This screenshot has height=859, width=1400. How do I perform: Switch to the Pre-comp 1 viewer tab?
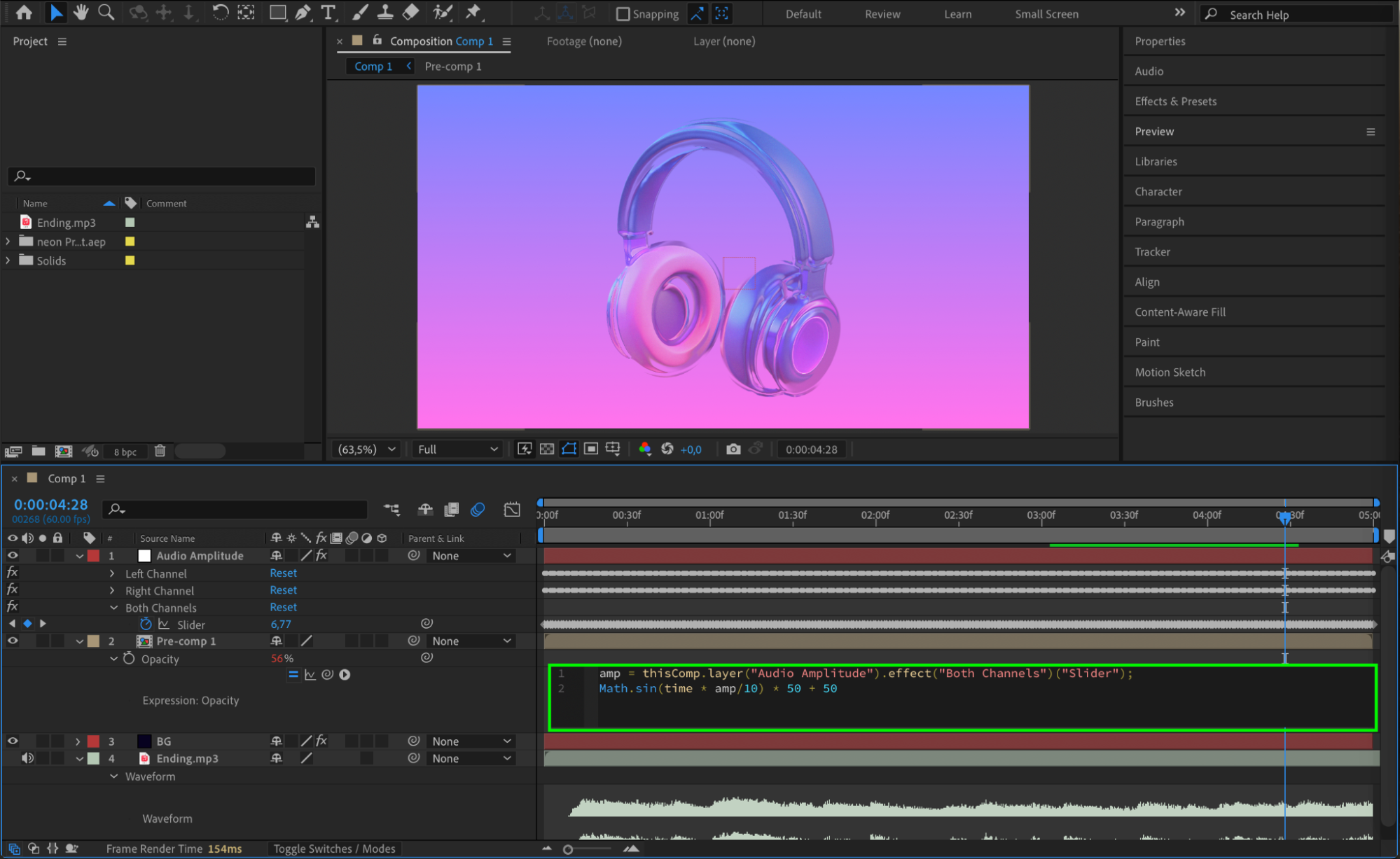(452, 67)
